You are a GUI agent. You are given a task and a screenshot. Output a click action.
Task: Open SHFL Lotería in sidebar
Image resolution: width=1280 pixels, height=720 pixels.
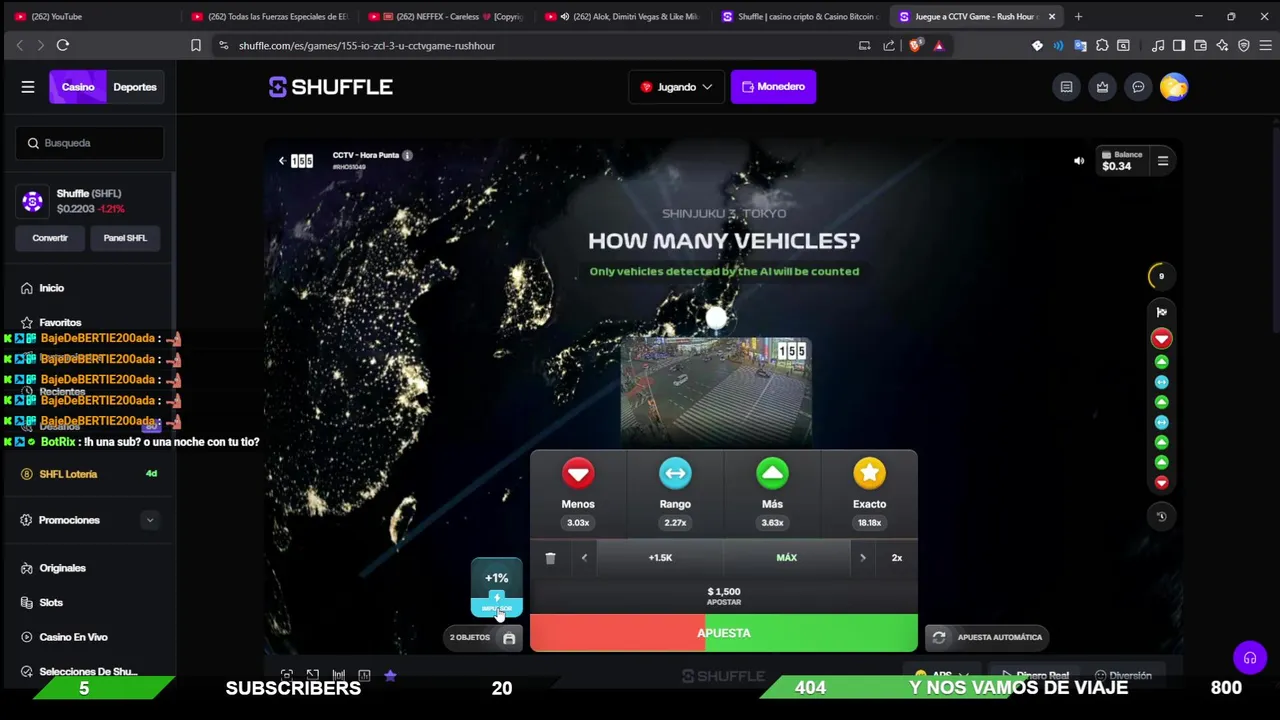click(68, 474)
